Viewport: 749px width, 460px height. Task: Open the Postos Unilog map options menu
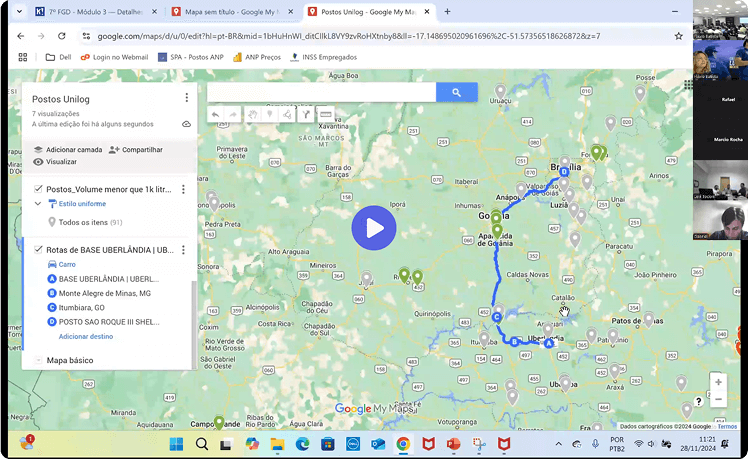tap(186, 98)
